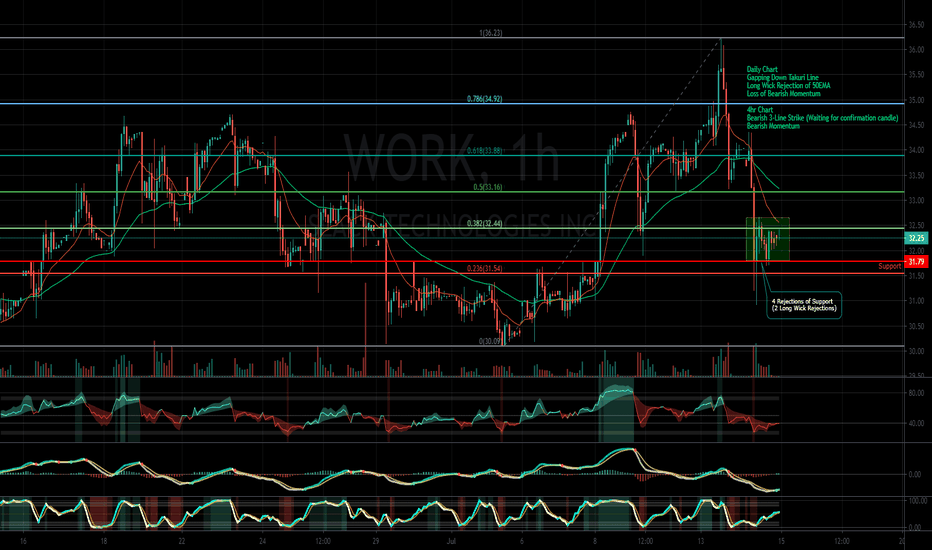The image size is (932, 550).
Task: Click 'Long Wick Rejection of 50EMA' text
Action: (x=788, y=86)
